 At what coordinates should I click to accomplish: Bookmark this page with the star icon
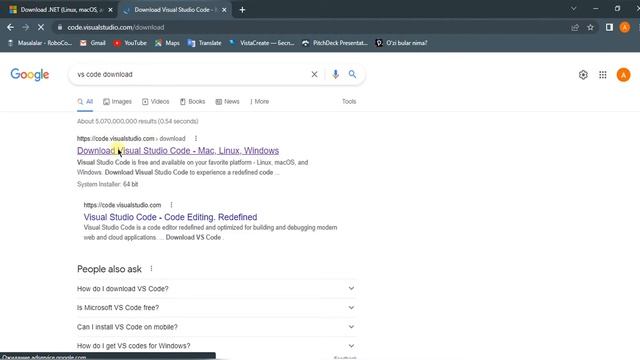tap(590, 27)
